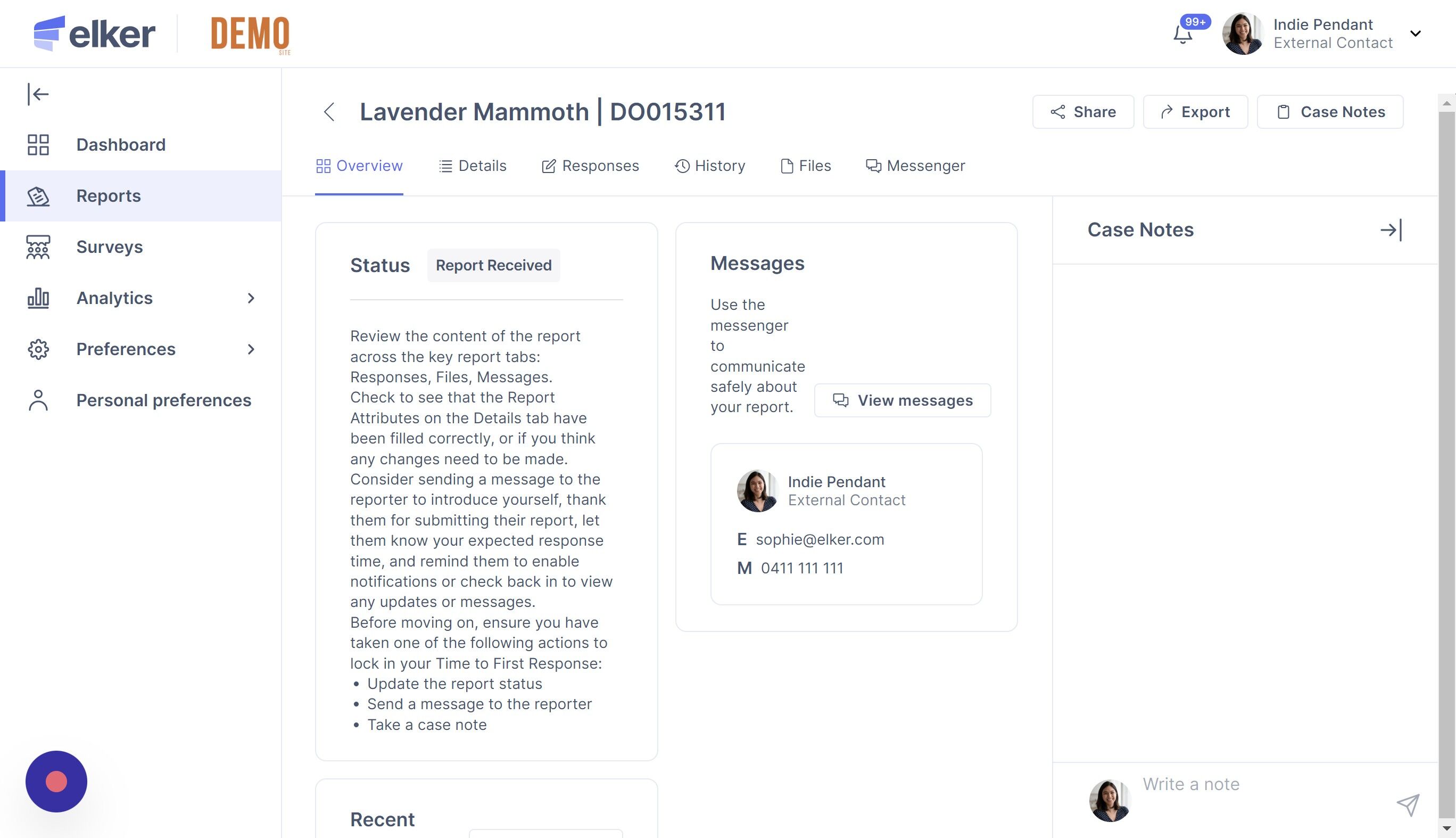Expand the Preferences submenu chevron

click(251, 349)
